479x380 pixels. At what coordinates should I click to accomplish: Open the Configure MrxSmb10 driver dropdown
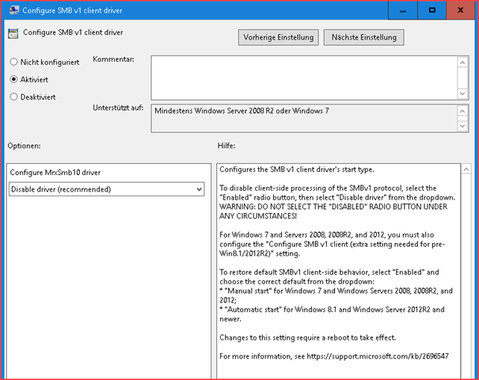click(x=107, y=189)
